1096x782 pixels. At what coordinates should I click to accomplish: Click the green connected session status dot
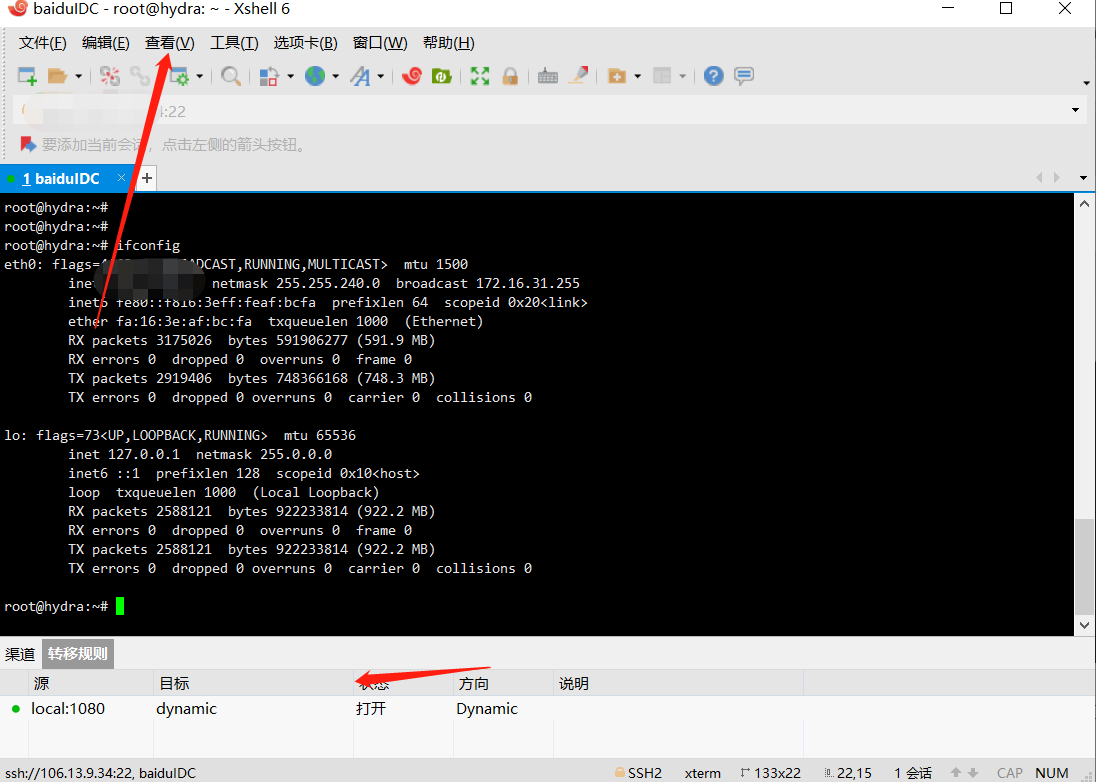10,177
